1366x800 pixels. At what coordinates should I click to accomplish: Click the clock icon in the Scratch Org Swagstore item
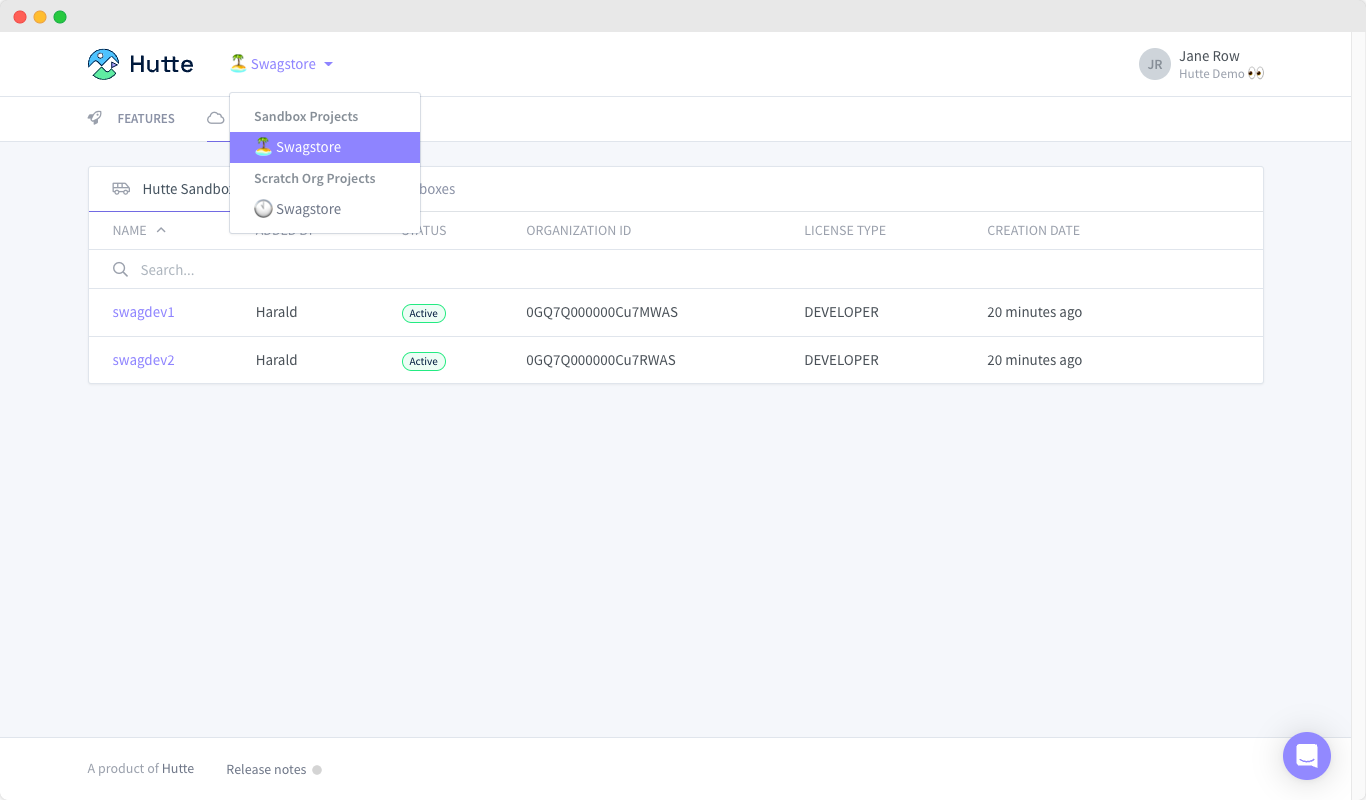tap(263, 208)
